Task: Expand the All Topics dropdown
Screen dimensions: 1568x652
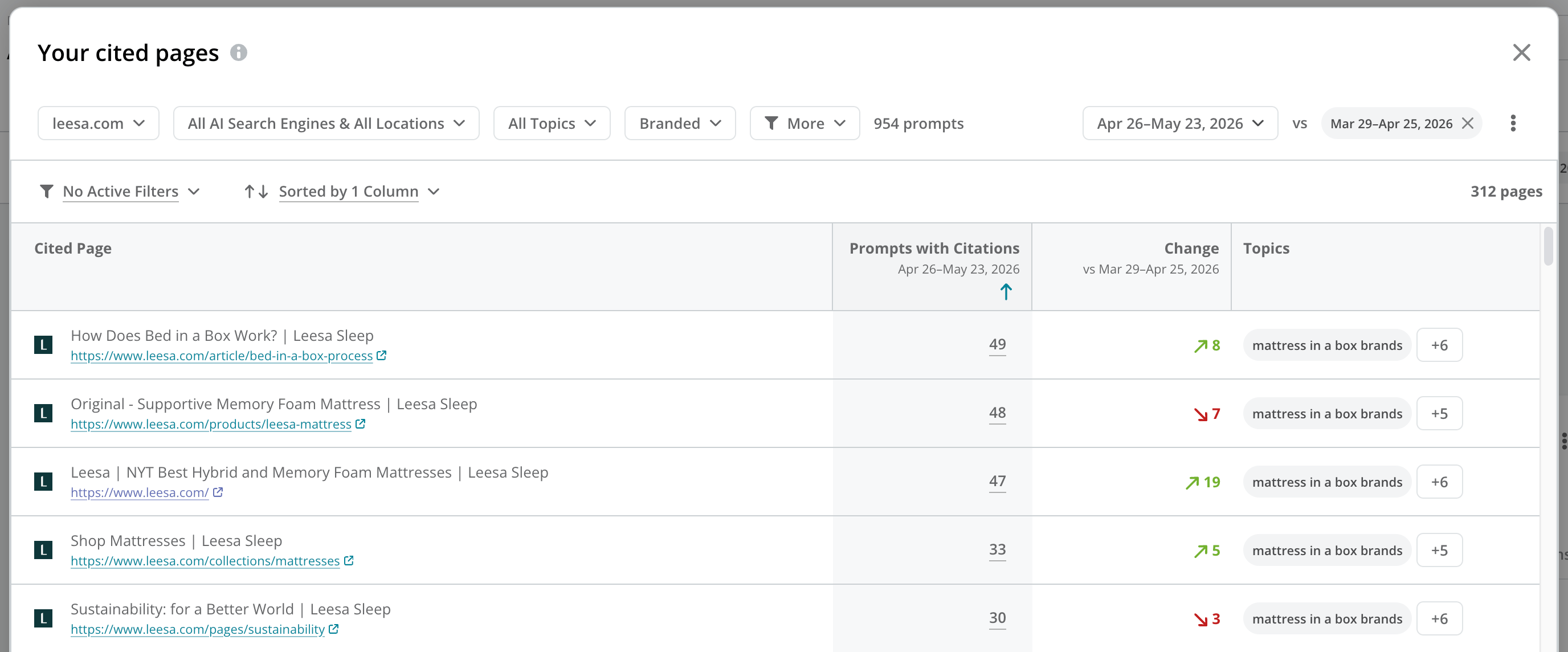Action: 552,124
